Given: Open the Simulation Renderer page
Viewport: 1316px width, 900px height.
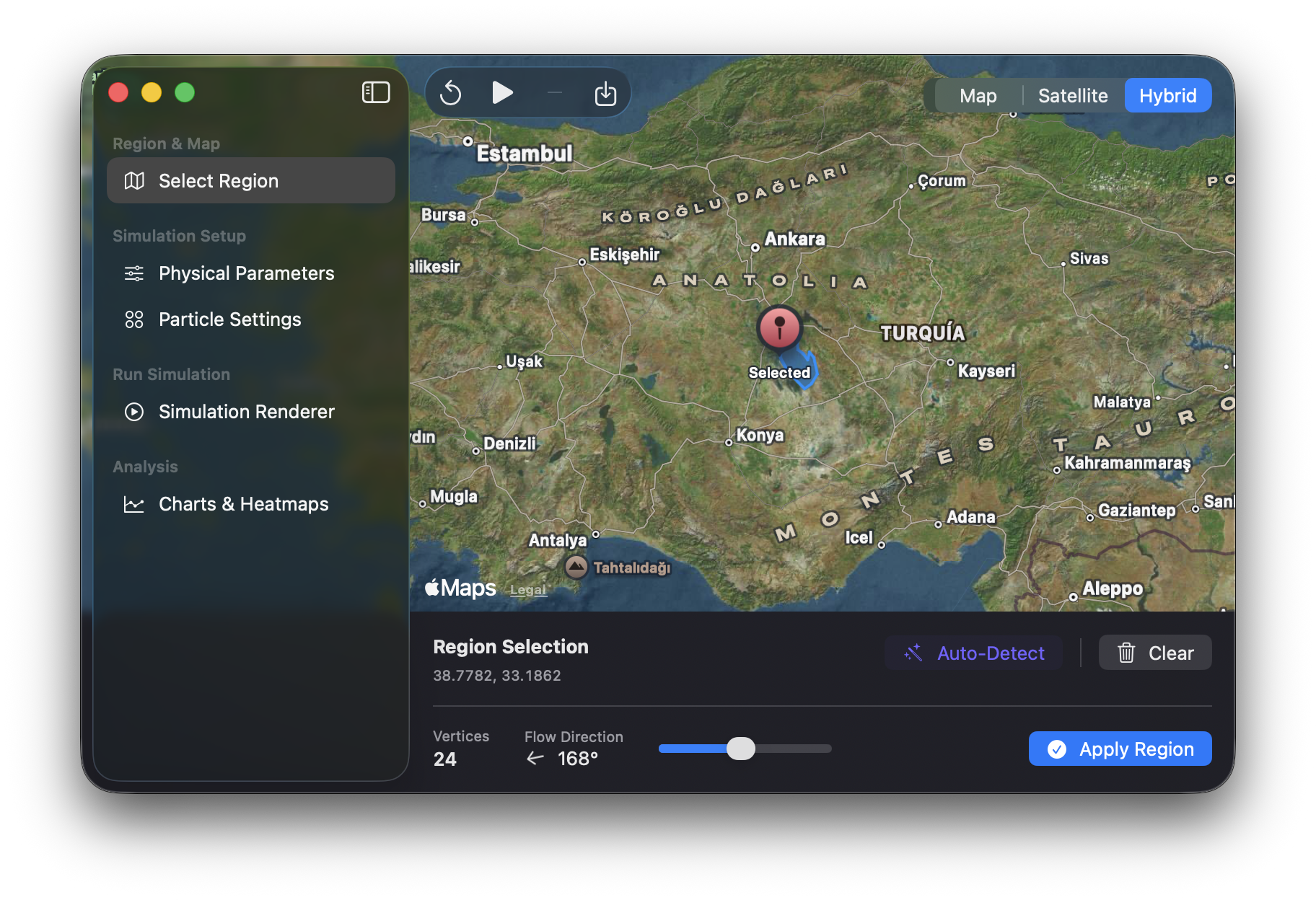Looking at the screenshot, I should [x=246, y=412].
